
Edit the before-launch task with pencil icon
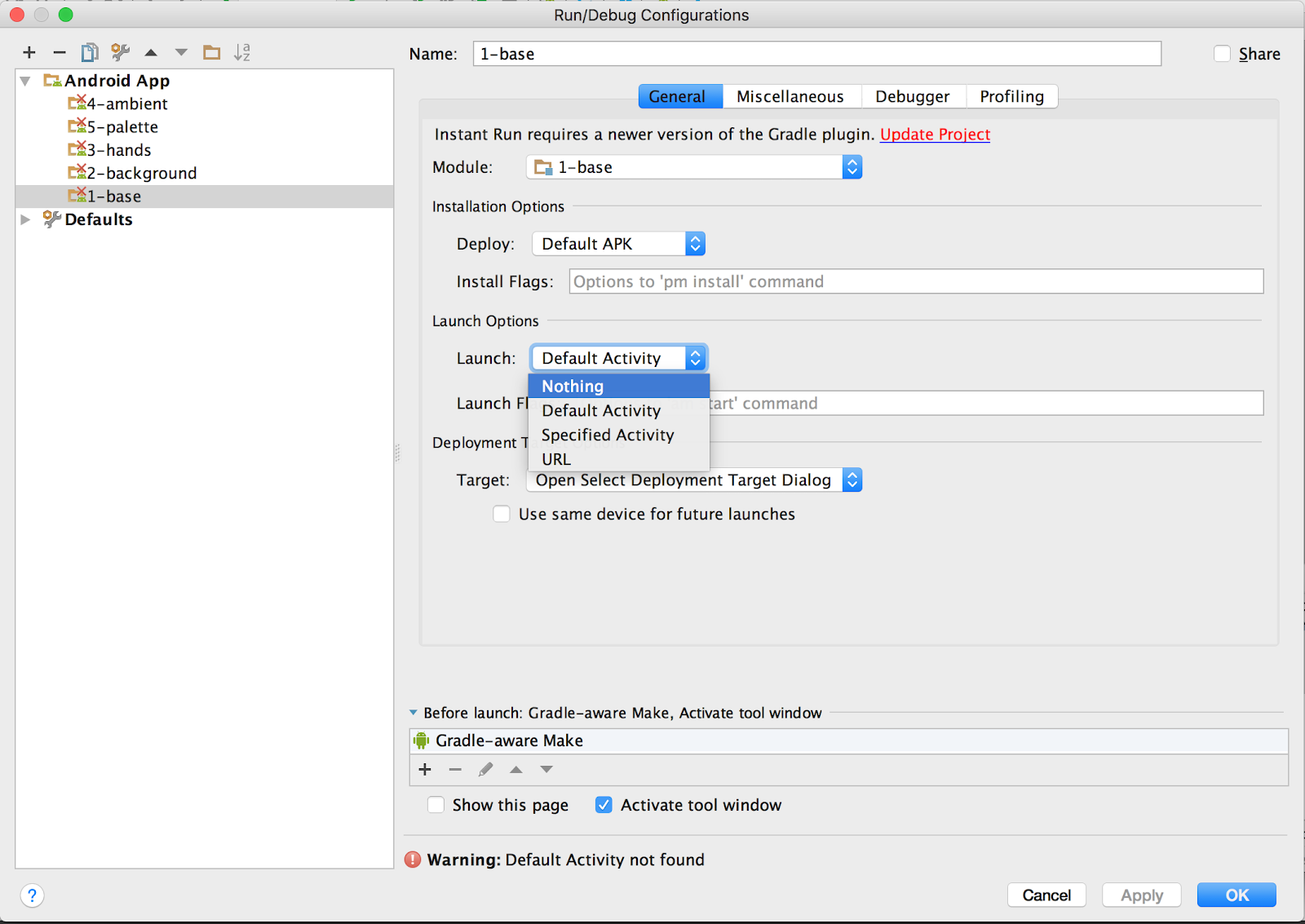tap(485, 769)
